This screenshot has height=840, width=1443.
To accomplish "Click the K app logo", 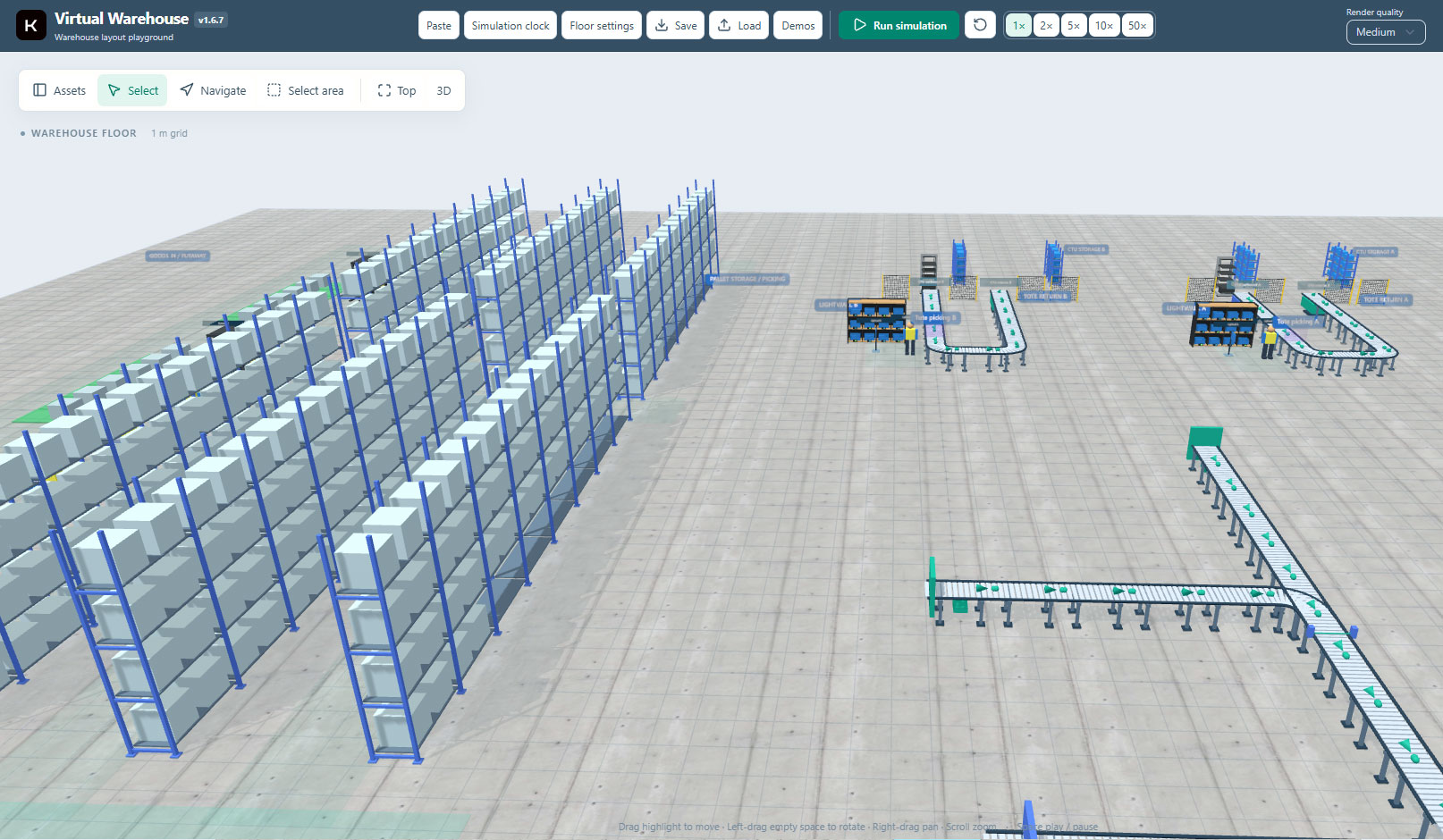I will pyautogui.click(x=30, y=25).
